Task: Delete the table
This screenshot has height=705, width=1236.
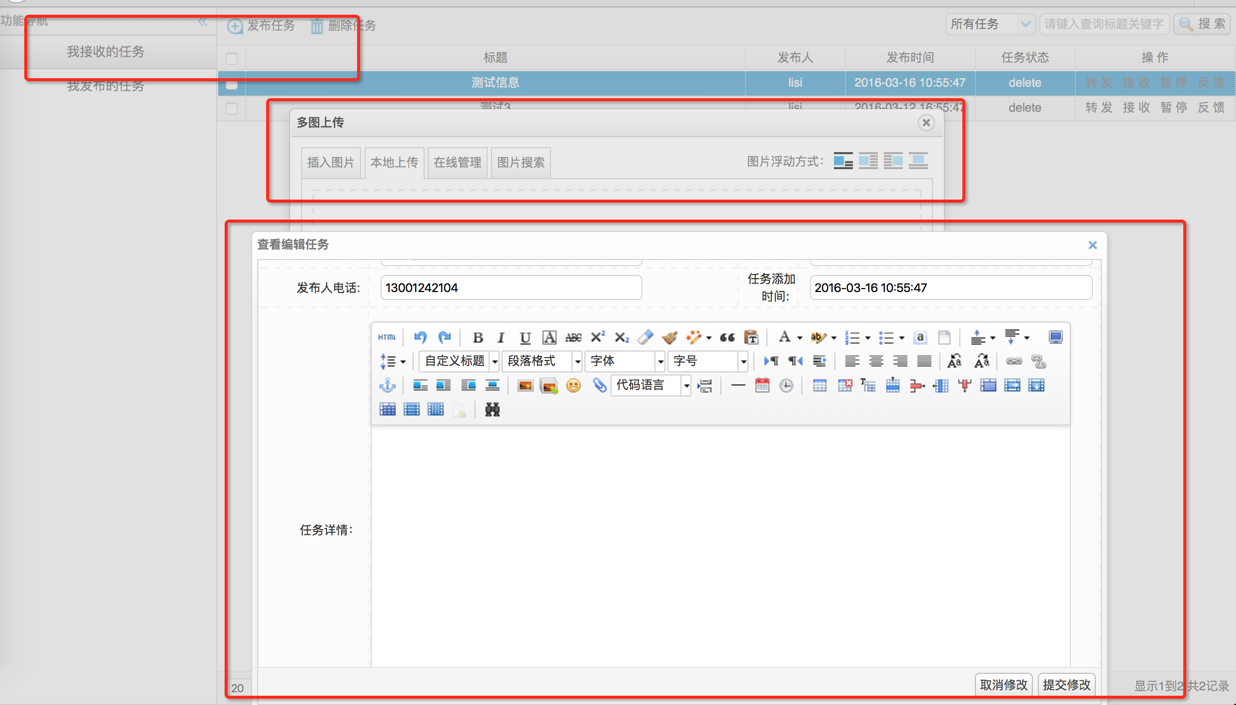Action: (844, 386)
